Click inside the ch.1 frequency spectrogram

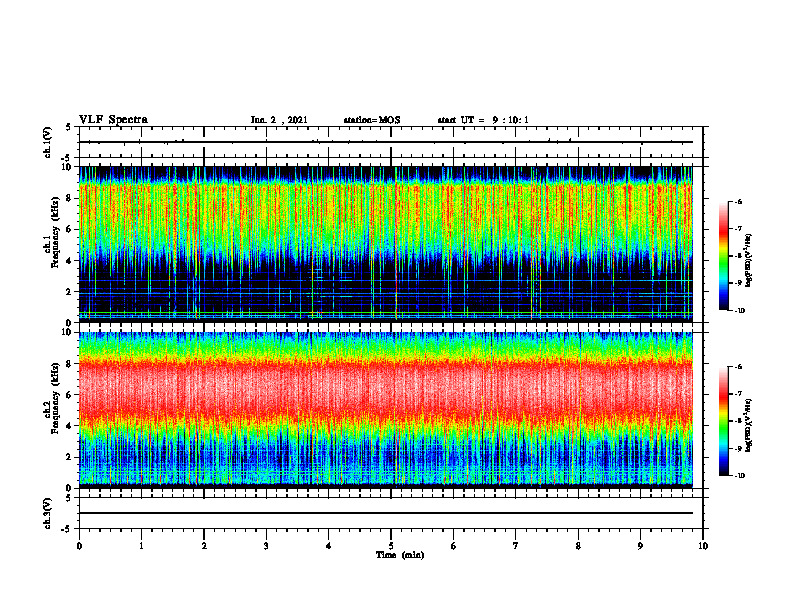point(386,244)
